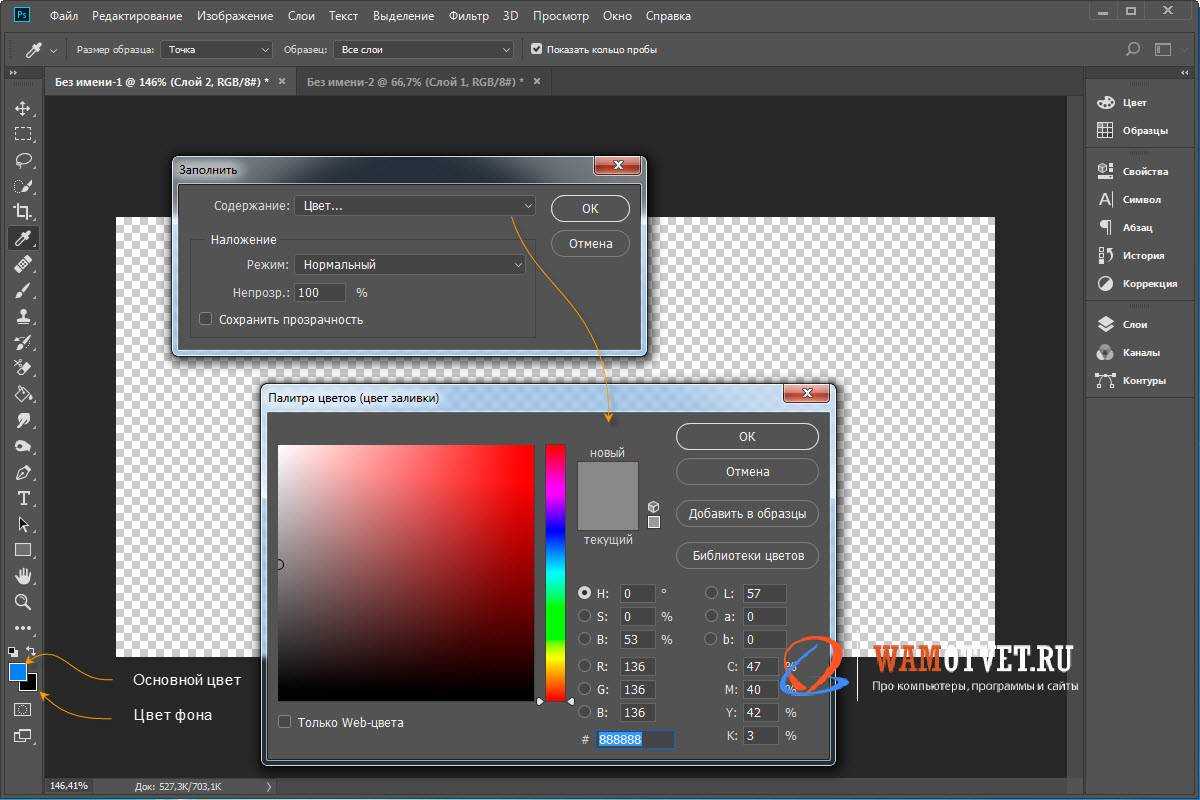The width and height of the screenshot is (1200, 800).
Task: Open the История panel on right
Action: 1142,255
